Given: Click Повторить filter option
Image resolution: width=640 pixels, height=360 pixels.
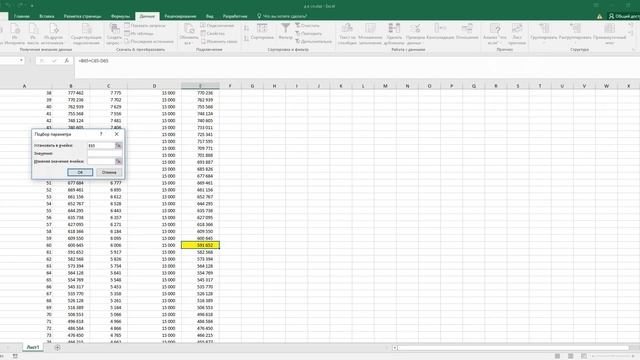Looking at the screenshot, I should pyautogui.click(x=309, y=33).
